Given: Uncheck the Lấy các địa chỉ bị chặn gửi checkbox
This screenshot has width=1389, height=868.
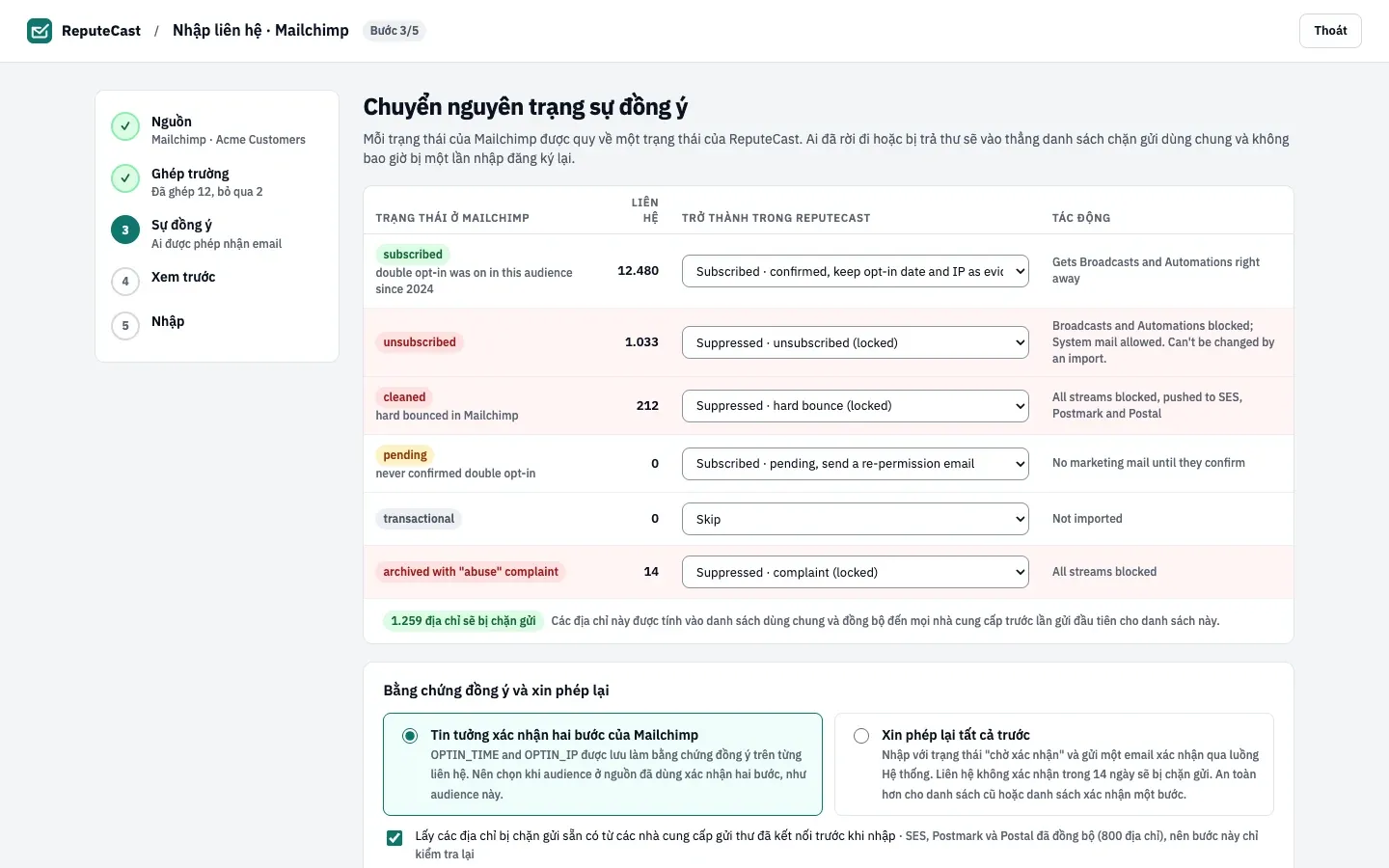Looking at the screenshot, I should pyautogui.click(x=395, y=837).
